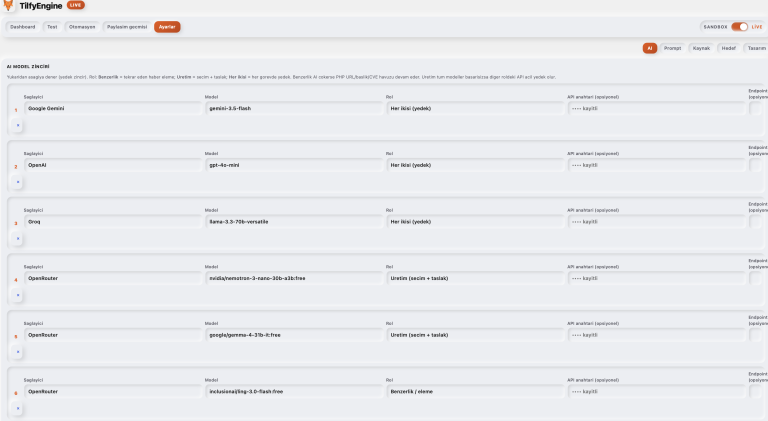Delete the inclusionai/ling row using x icon
Image resolution: width=768 pixels, height=421 pixels.
coord(18,408)
